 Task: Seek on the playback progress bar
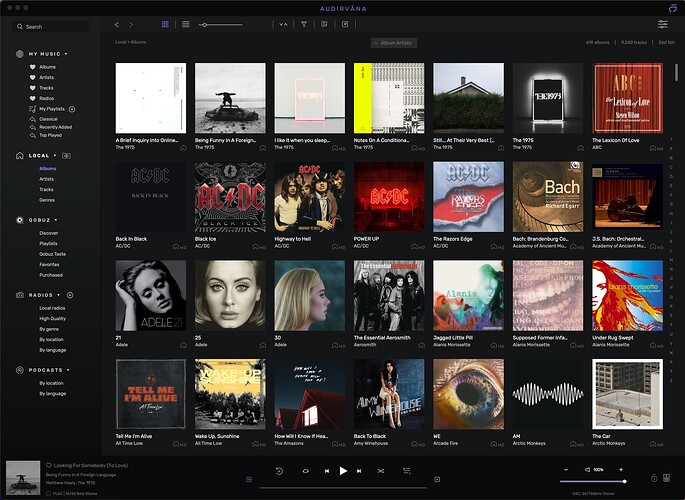[x=343, y=488]
